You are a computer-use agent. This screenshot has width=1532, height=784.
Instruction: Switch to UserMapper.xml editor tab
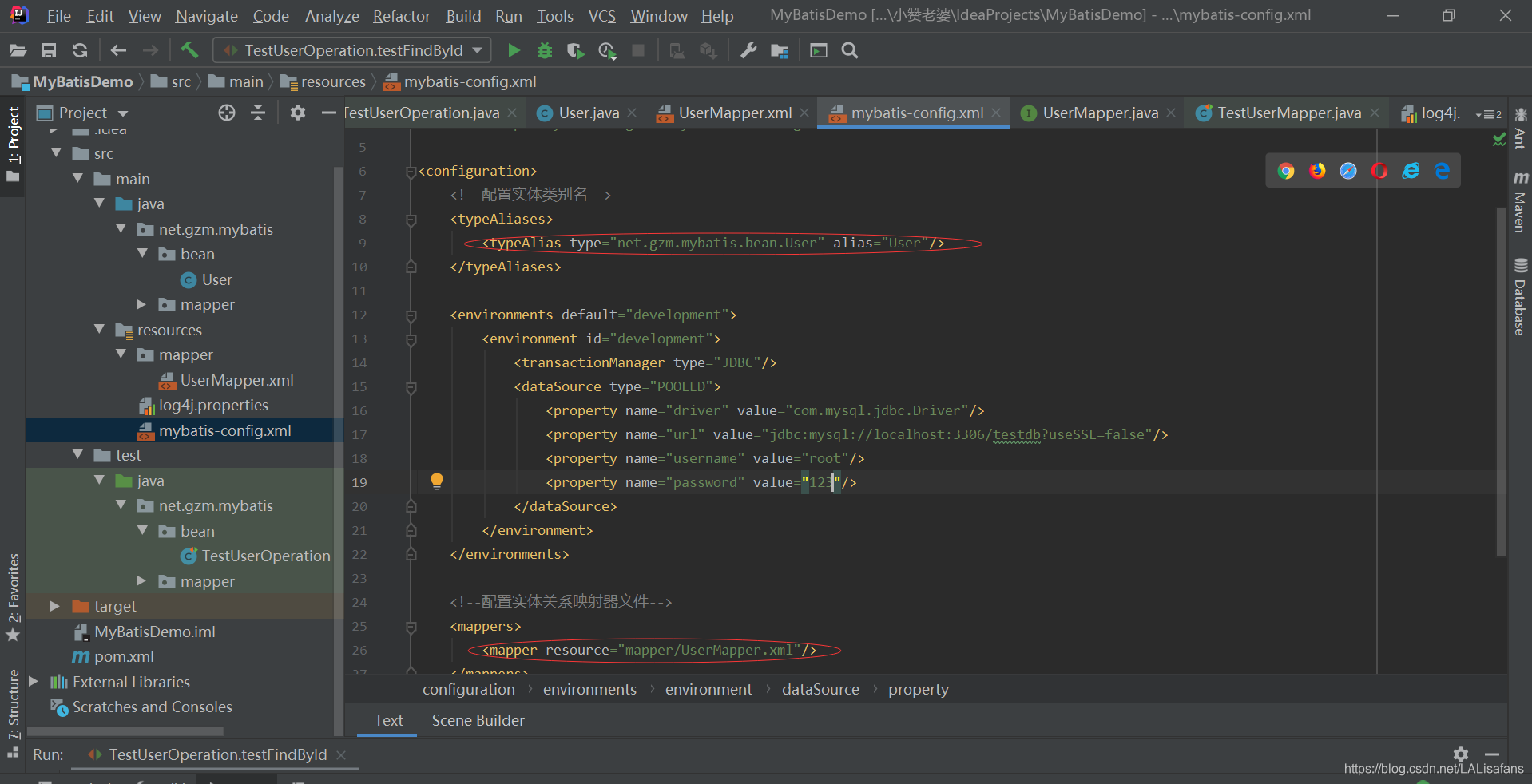coord(734,113)
